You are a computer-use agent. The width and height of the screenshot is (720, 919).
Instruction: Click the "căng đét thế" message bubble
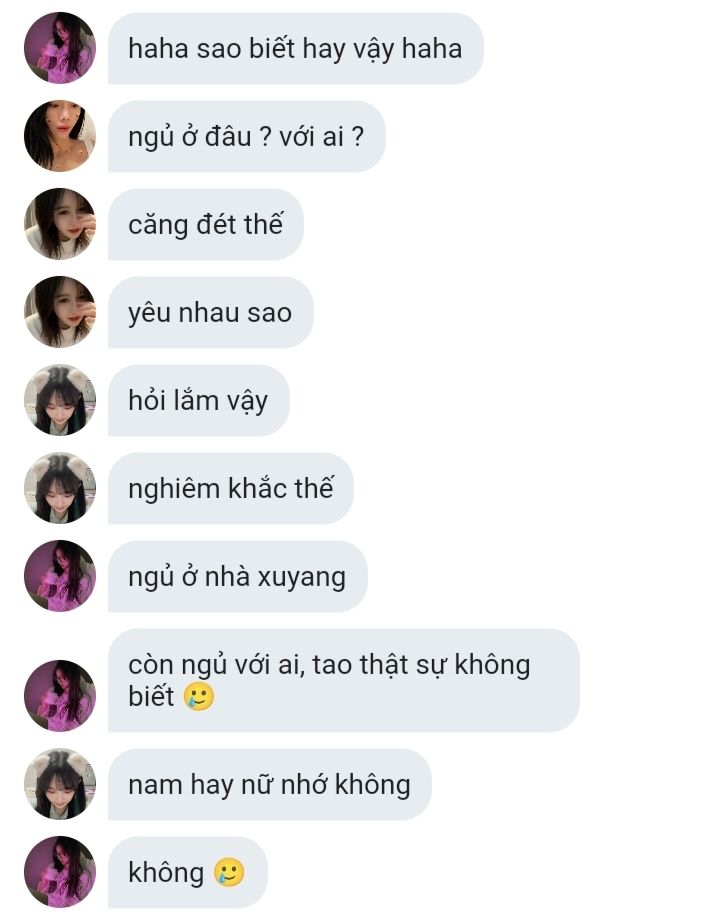(x=206, y=224)
